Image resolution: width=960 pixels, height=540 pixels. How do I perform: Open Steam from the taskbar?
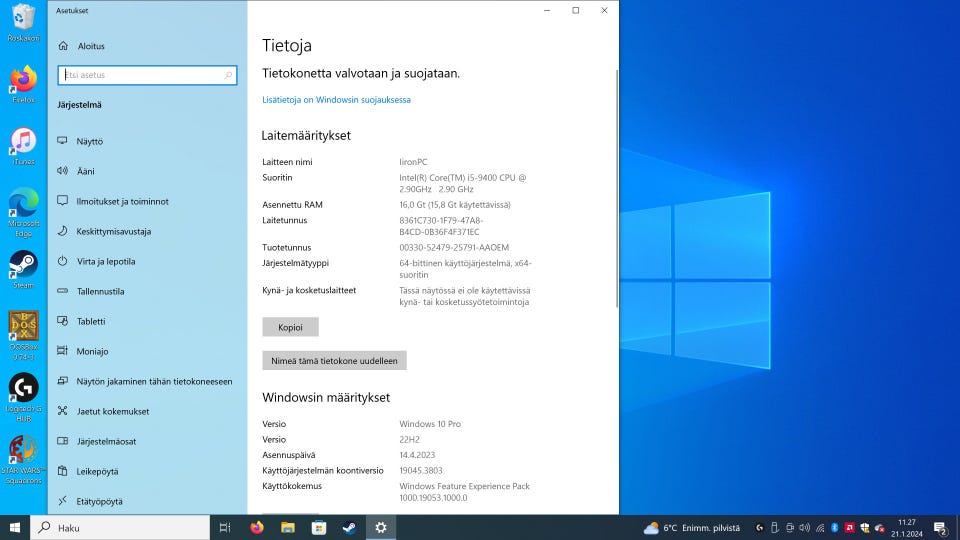[349, 527]
